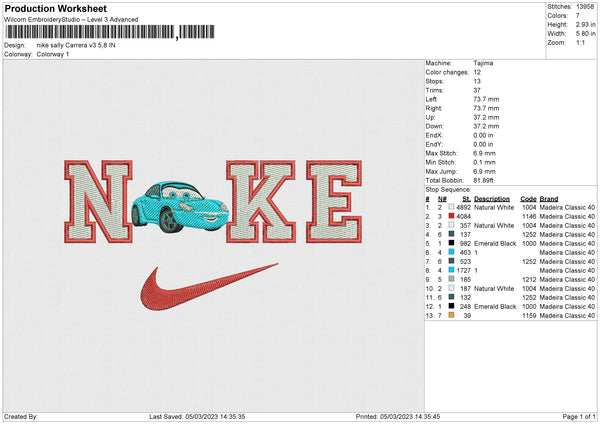Choose the gold swatch in stop 13
The width and height of the screenshot is (600, 424).
pyautogui.click(x=452, y=315)
